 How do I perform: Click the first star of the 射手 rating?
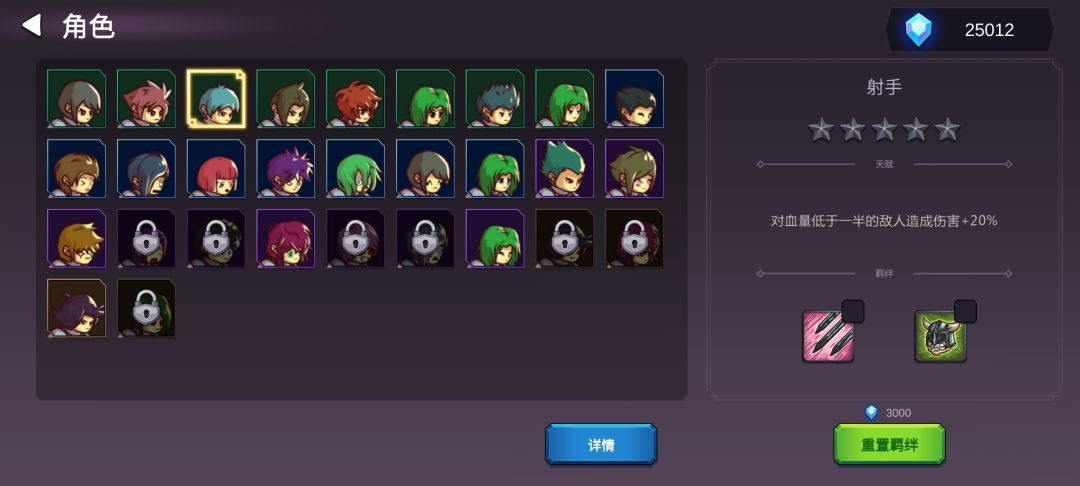[821, 129]
